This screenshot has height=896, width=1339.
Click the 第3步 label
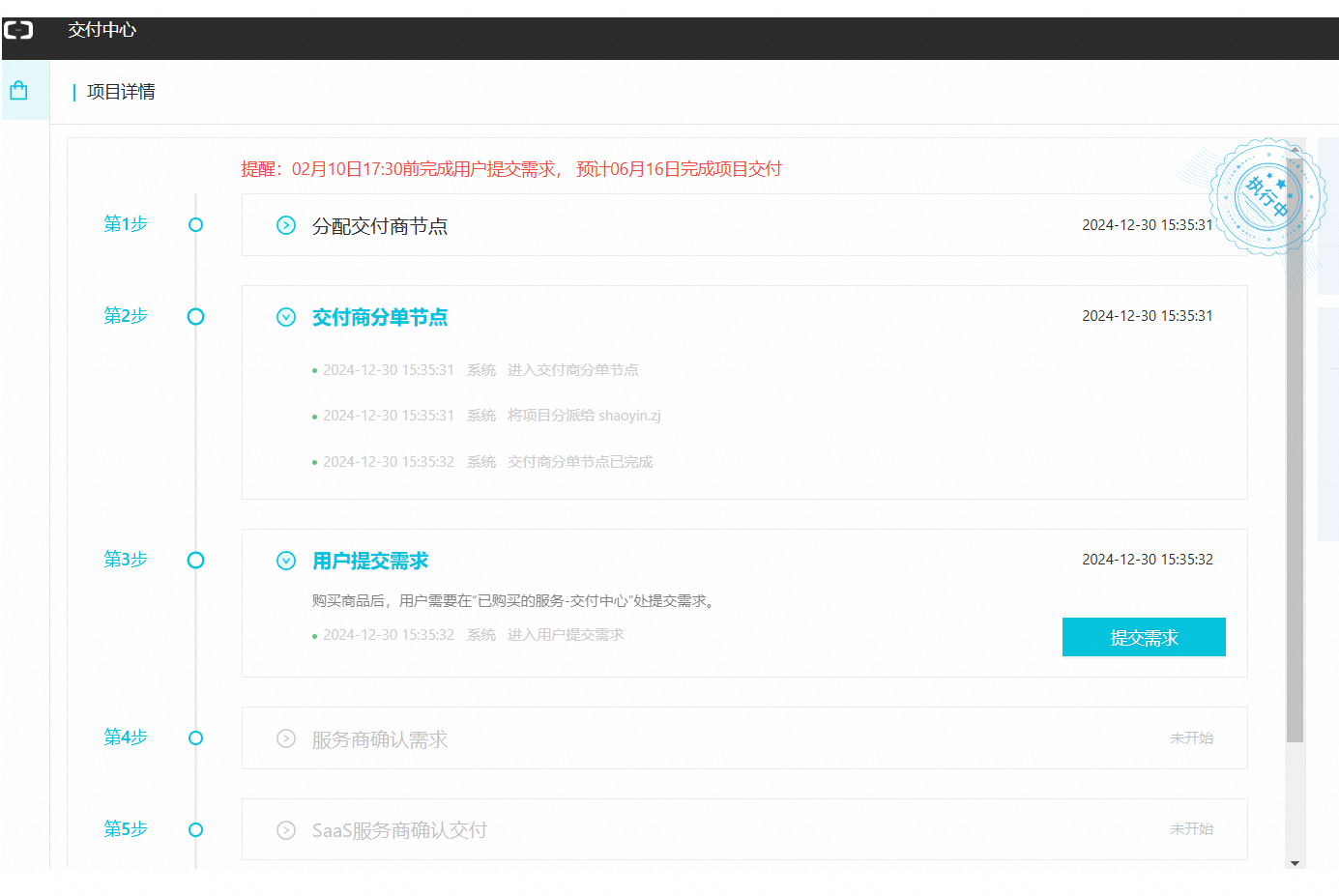(126, 559)
